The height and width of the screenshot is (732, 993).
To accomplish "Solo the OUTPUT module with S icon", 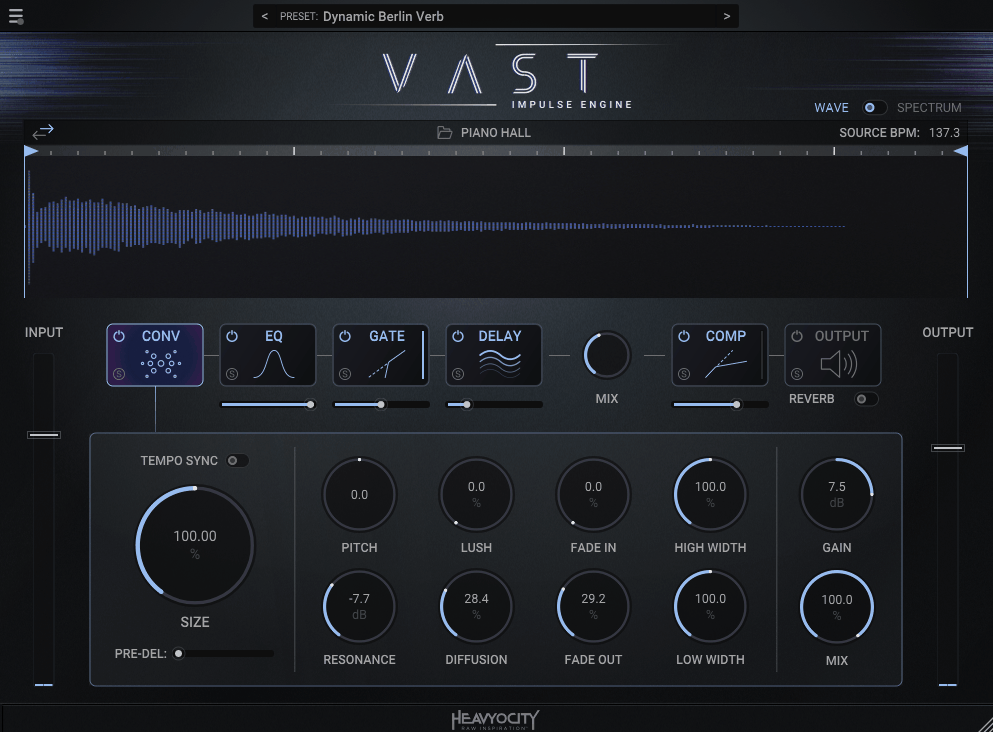I will click(x=797, y=374).
